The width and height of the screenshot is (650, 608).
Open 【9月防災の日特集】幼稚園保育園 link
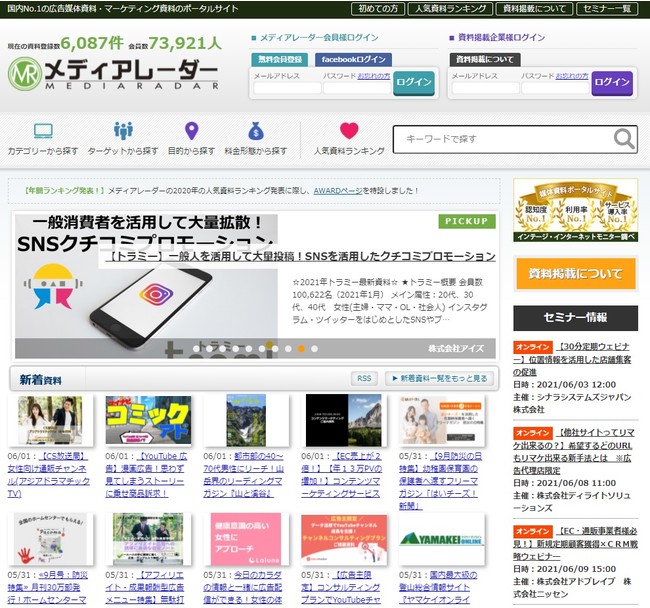[440, 481]
